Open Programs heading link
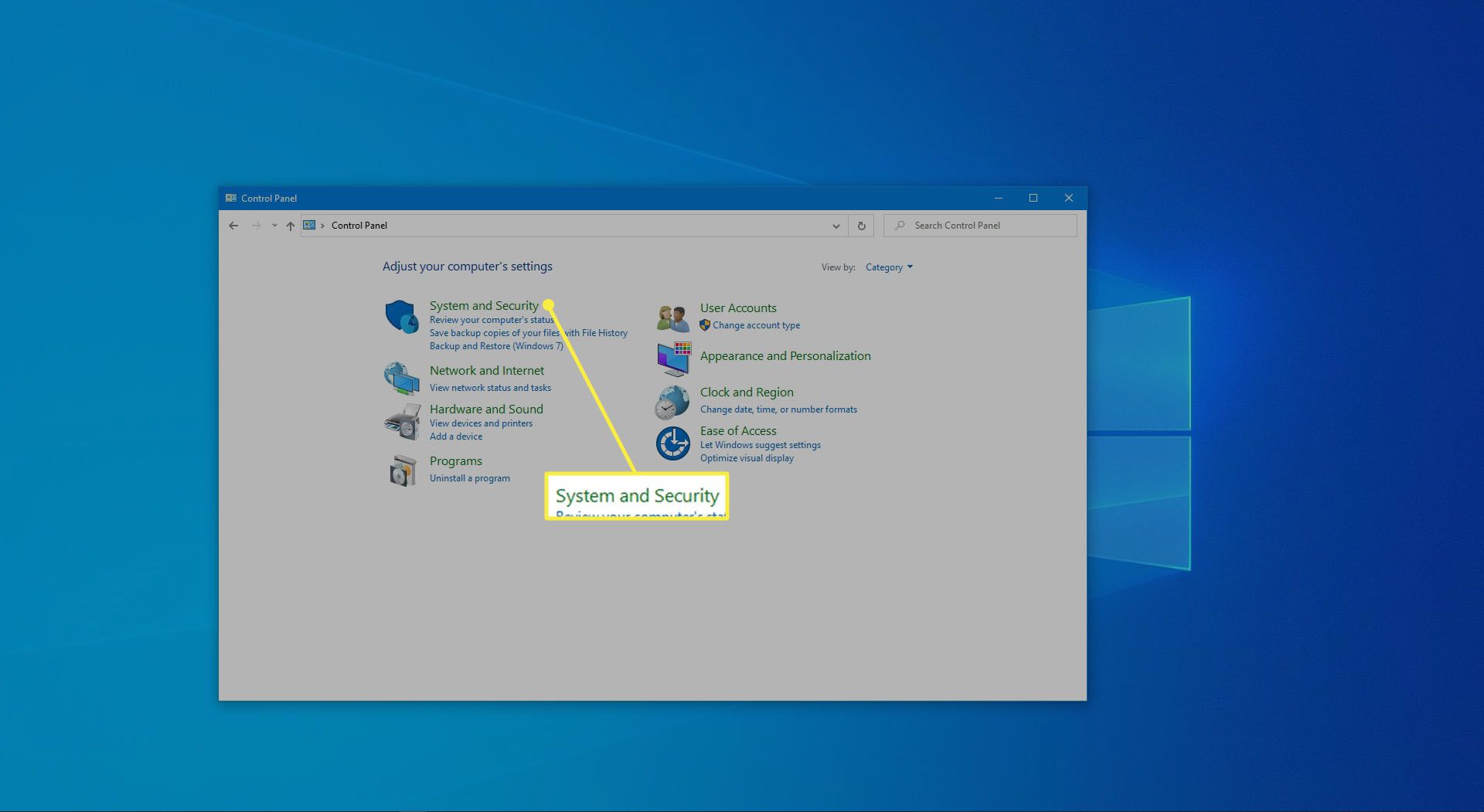Image resolution: width=1484 pixels, height=812 pixels. click(456, 461)
